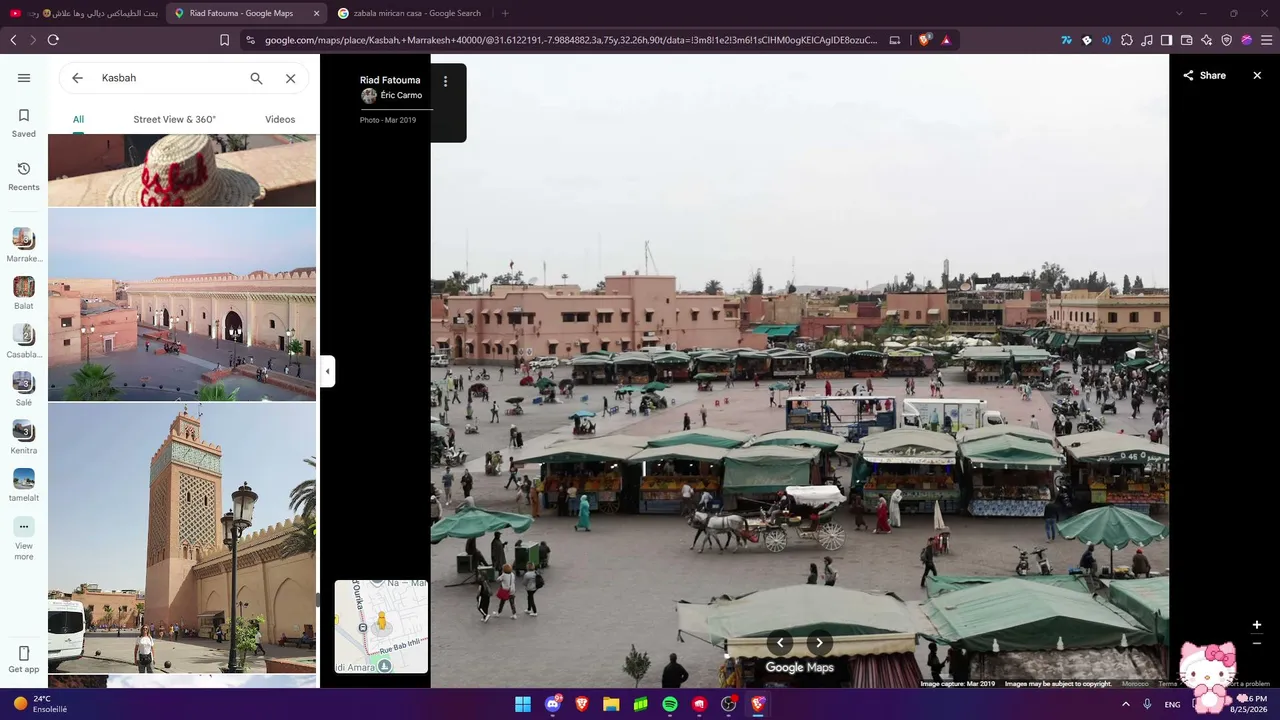Open the Marrakesh recent place
Viewport: 1280px width, 720px height.
[24, 245]
